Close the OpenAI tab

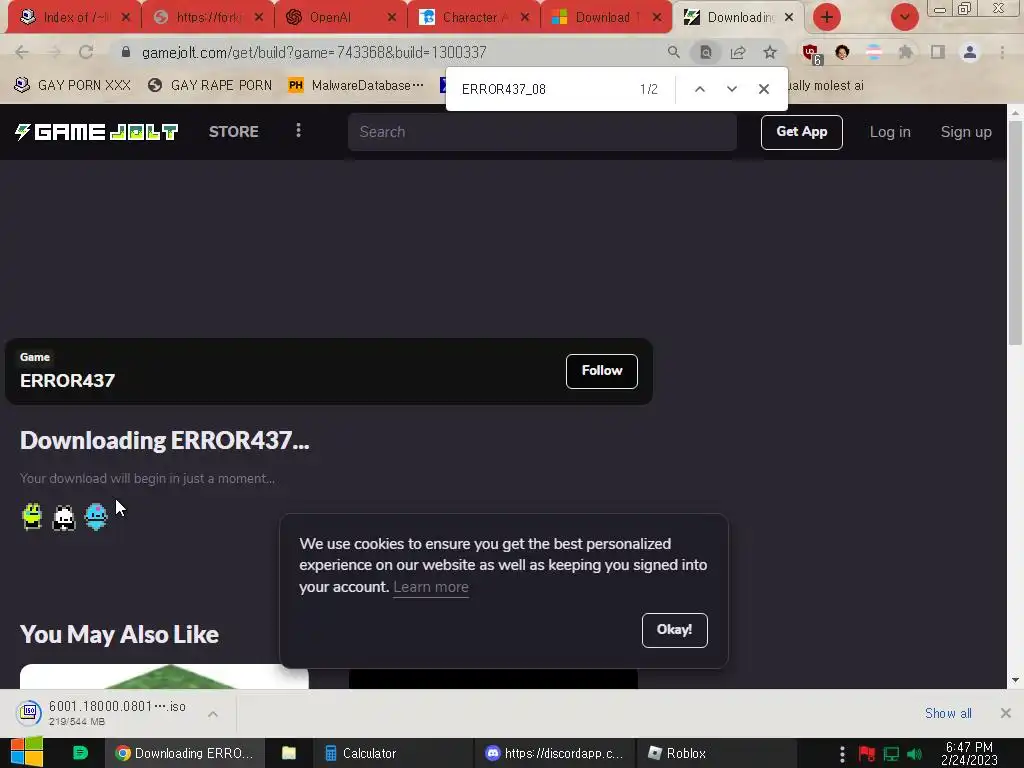392,18
